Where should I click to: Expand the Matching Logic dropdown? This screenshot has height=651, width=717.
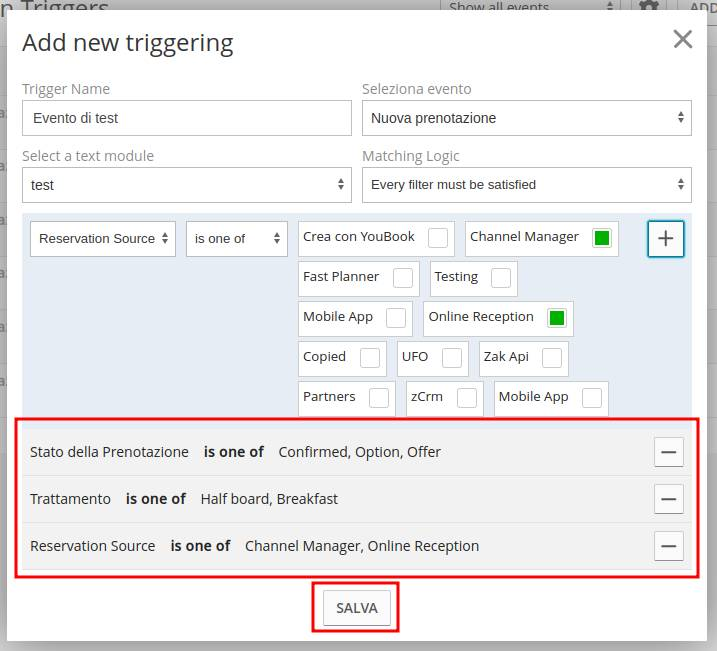coord(526,185)
